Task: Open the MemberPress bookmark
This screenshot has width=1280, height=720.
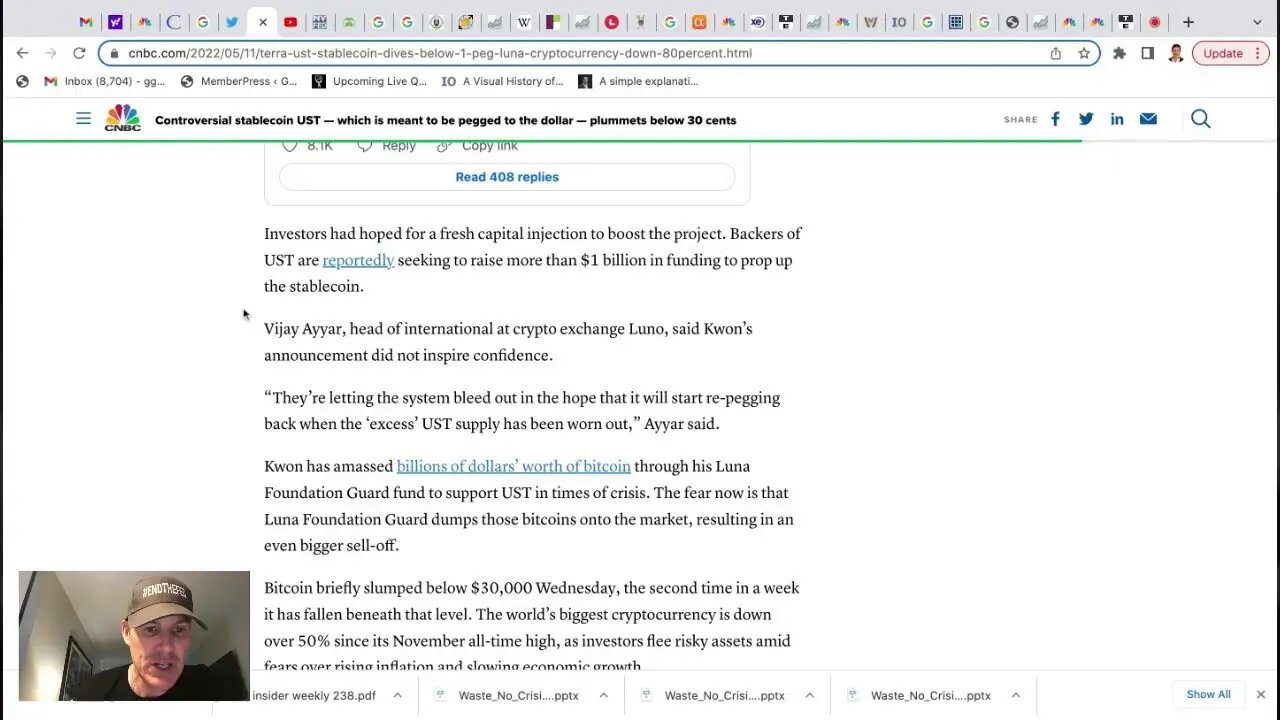Action: [239, 81]
